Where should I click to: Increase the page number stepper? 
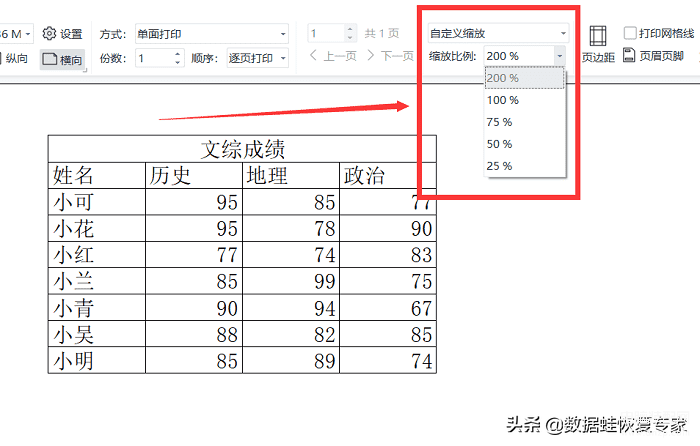(x=350, y=29)
